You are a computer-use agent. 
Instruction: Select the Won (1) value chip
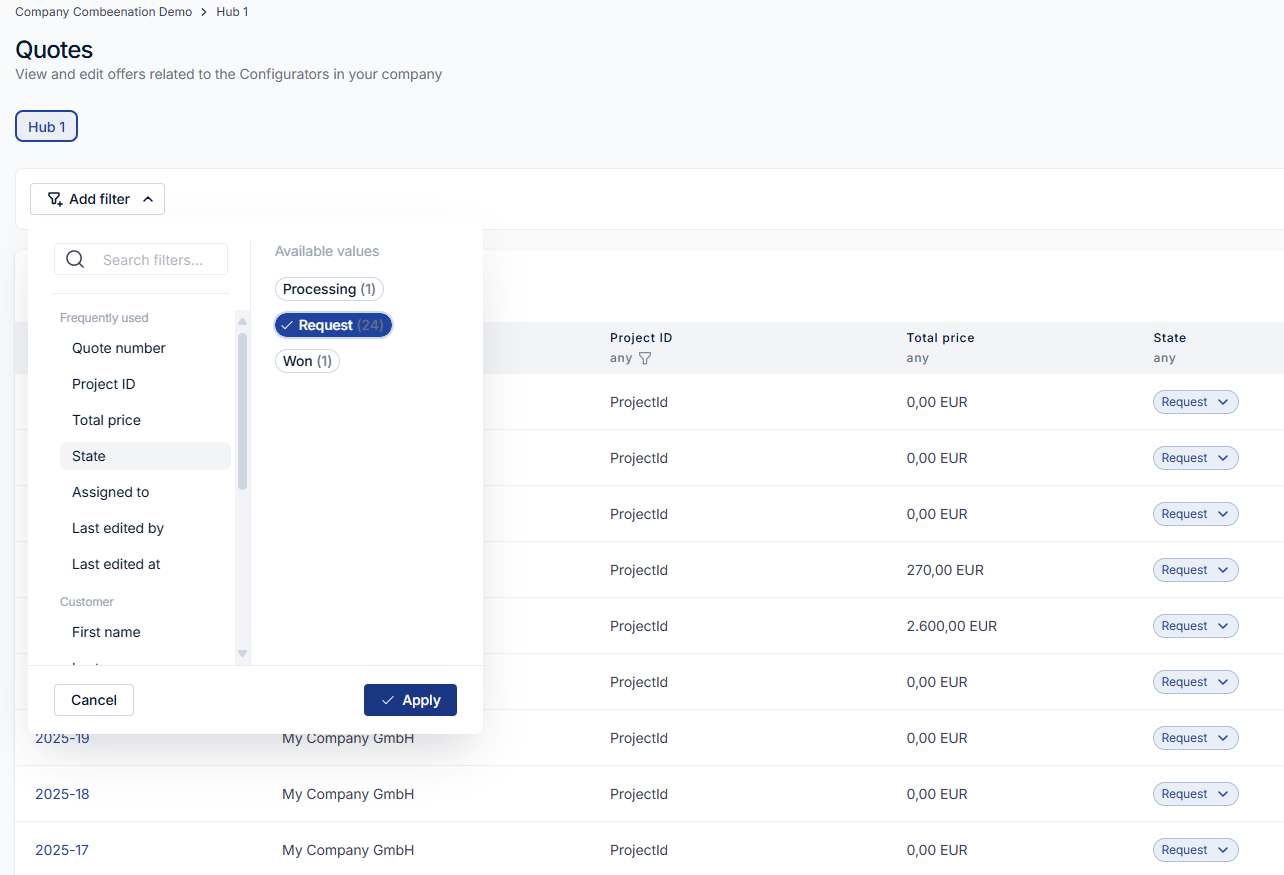coord(307,361)
